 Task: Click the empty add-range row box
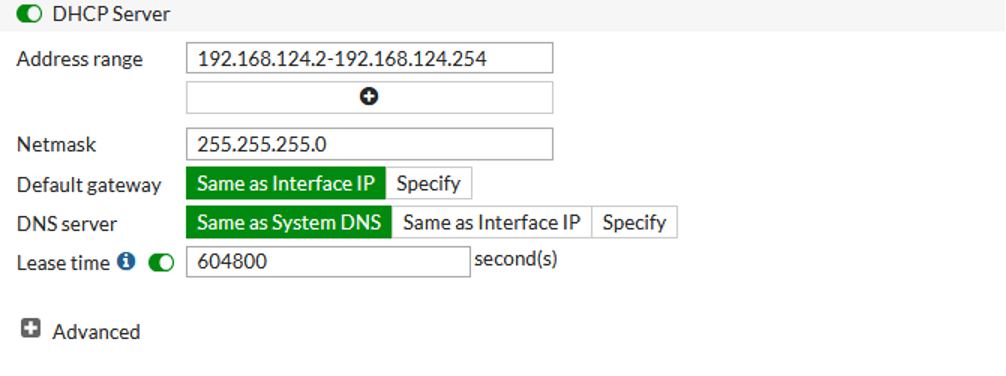[x=369, y=97]
